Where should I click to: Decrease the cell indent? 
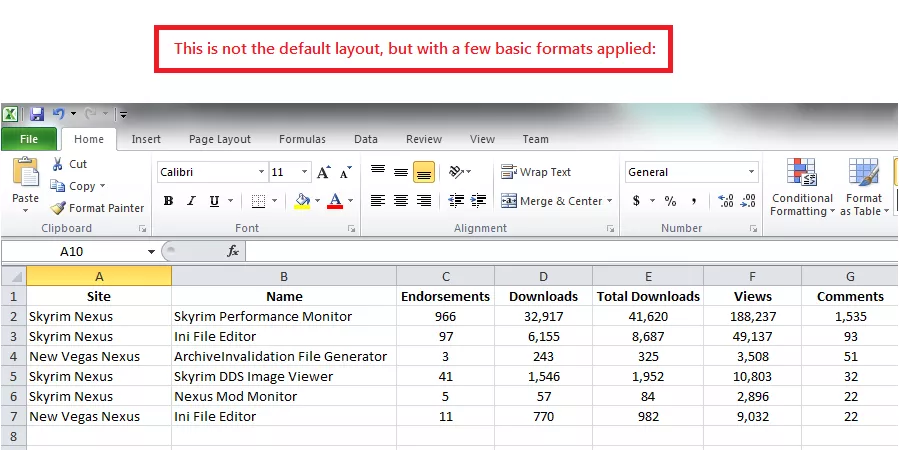456,201
